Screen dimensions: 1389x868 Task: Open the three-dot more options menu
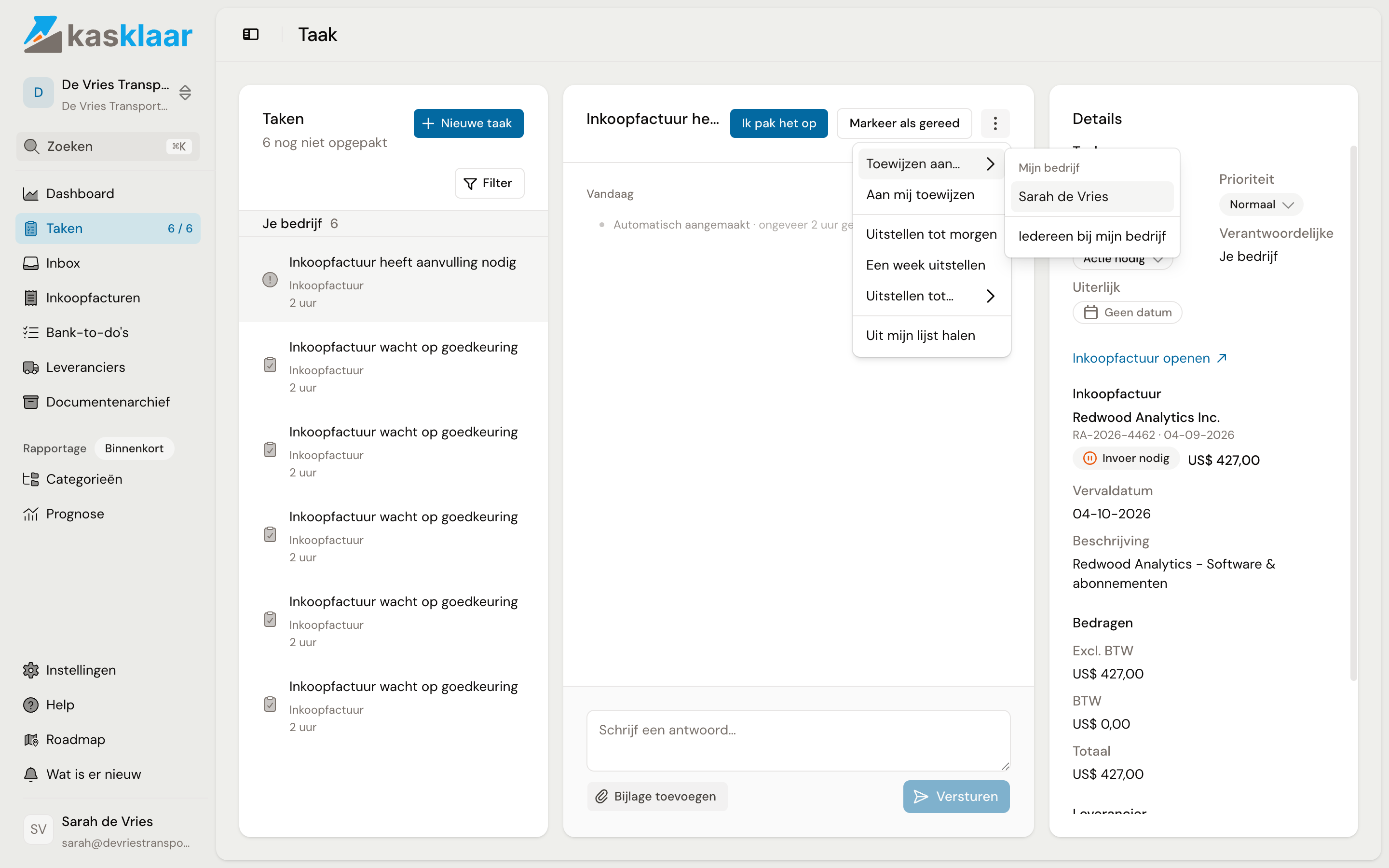point(994,123)
